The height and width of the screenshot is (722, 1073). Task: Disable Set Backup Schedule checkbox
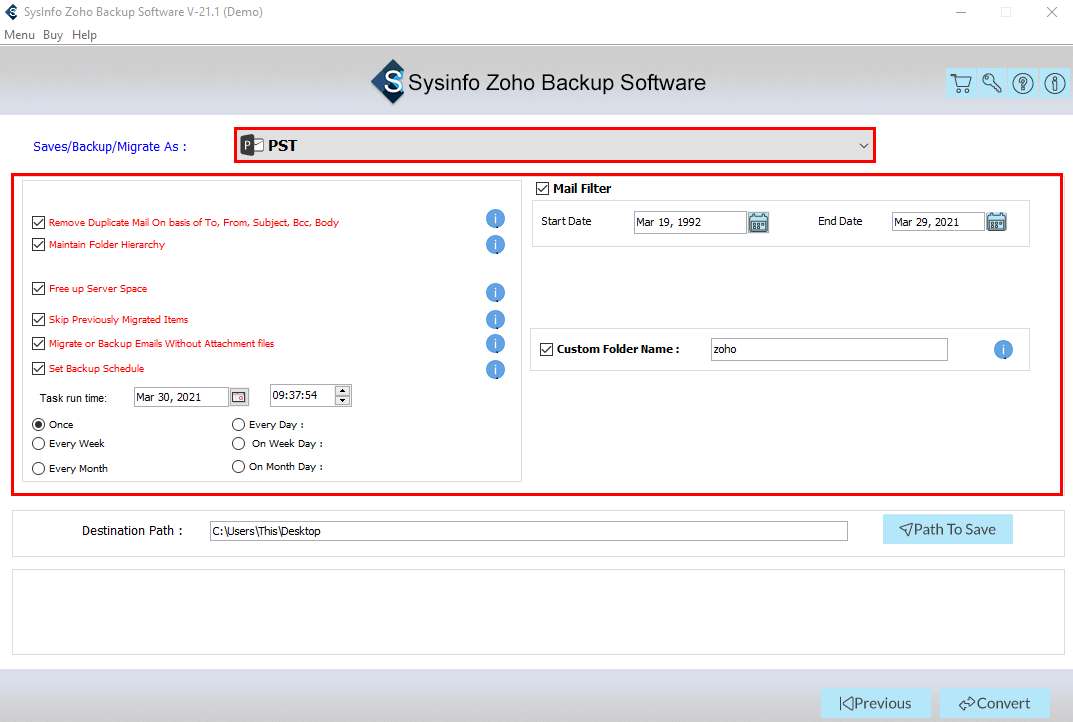pos(38,368)
